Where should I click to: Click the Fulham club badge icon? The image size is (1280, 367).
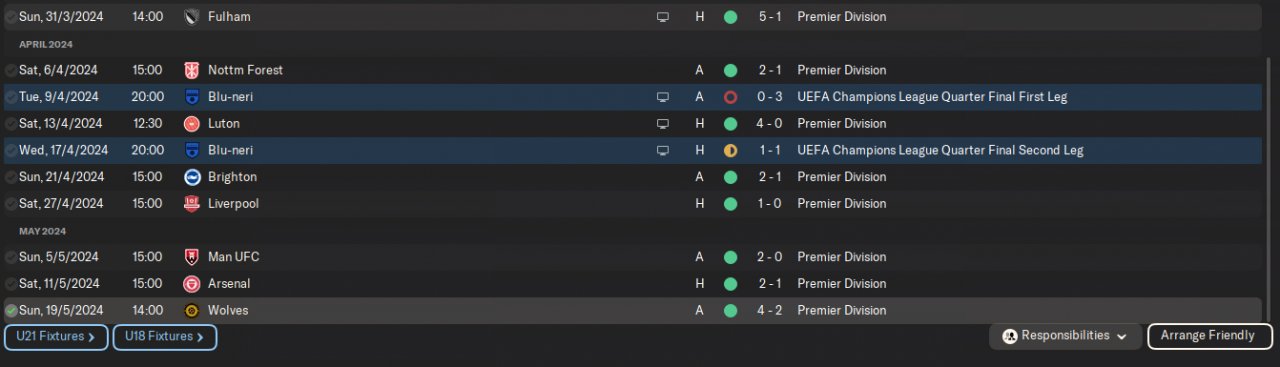(x=192, y=17)
